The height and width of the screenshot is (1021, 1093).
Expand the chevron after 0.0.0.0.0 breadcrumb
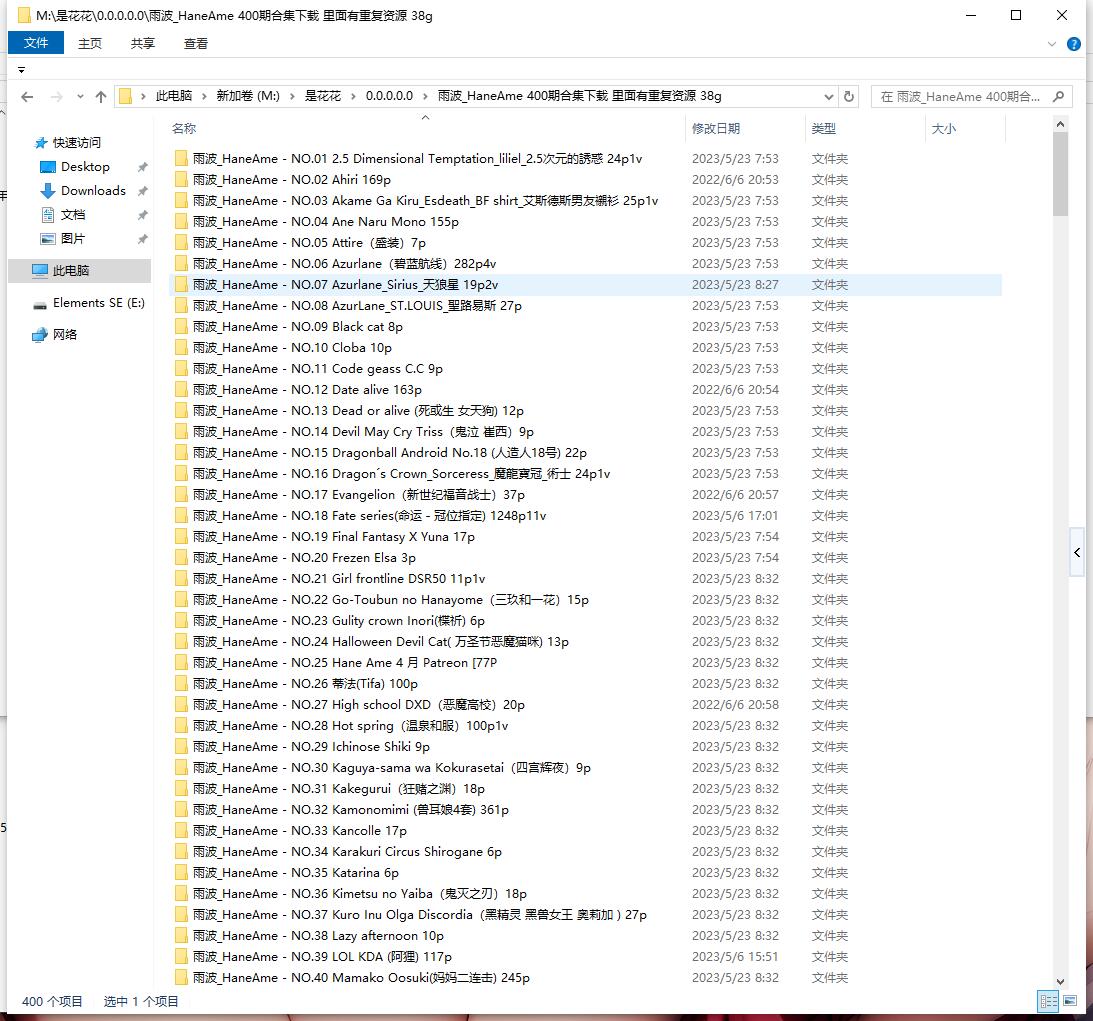(x=425, y=96)
